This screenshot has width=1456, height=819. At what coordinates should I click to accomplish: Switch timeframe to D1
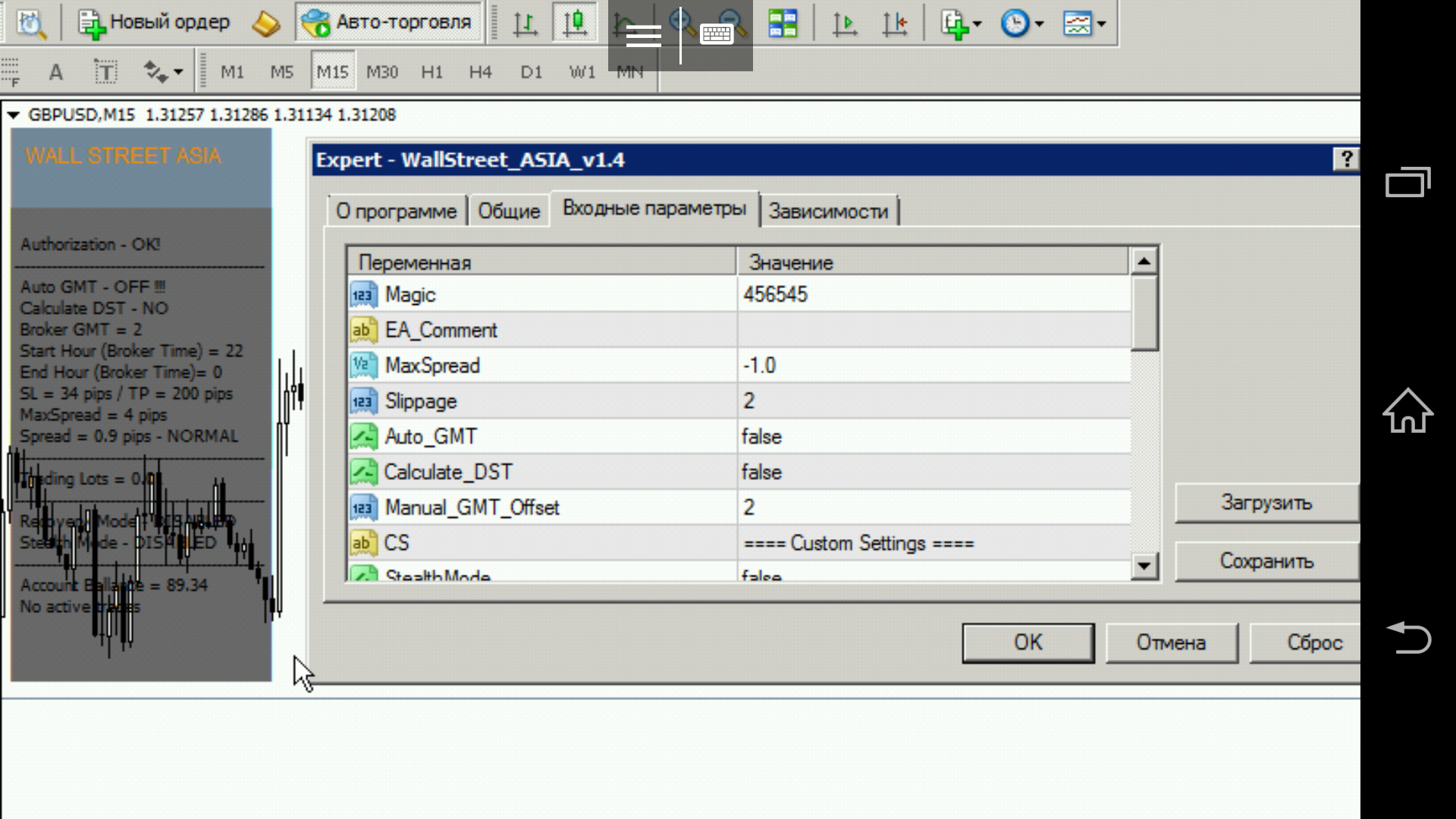(532, 72)
